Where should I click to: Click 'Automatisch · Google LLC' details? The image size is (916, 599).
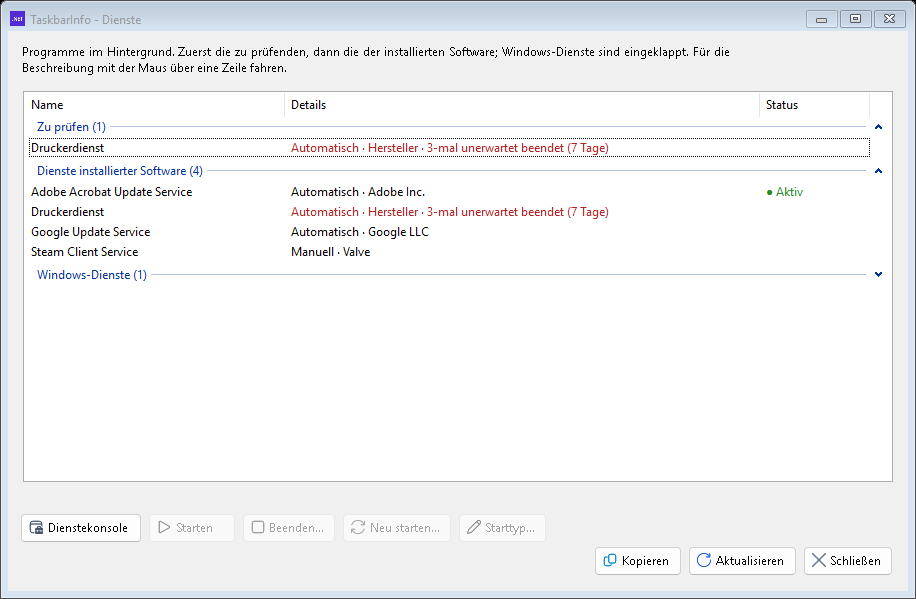tap(360, 232)
